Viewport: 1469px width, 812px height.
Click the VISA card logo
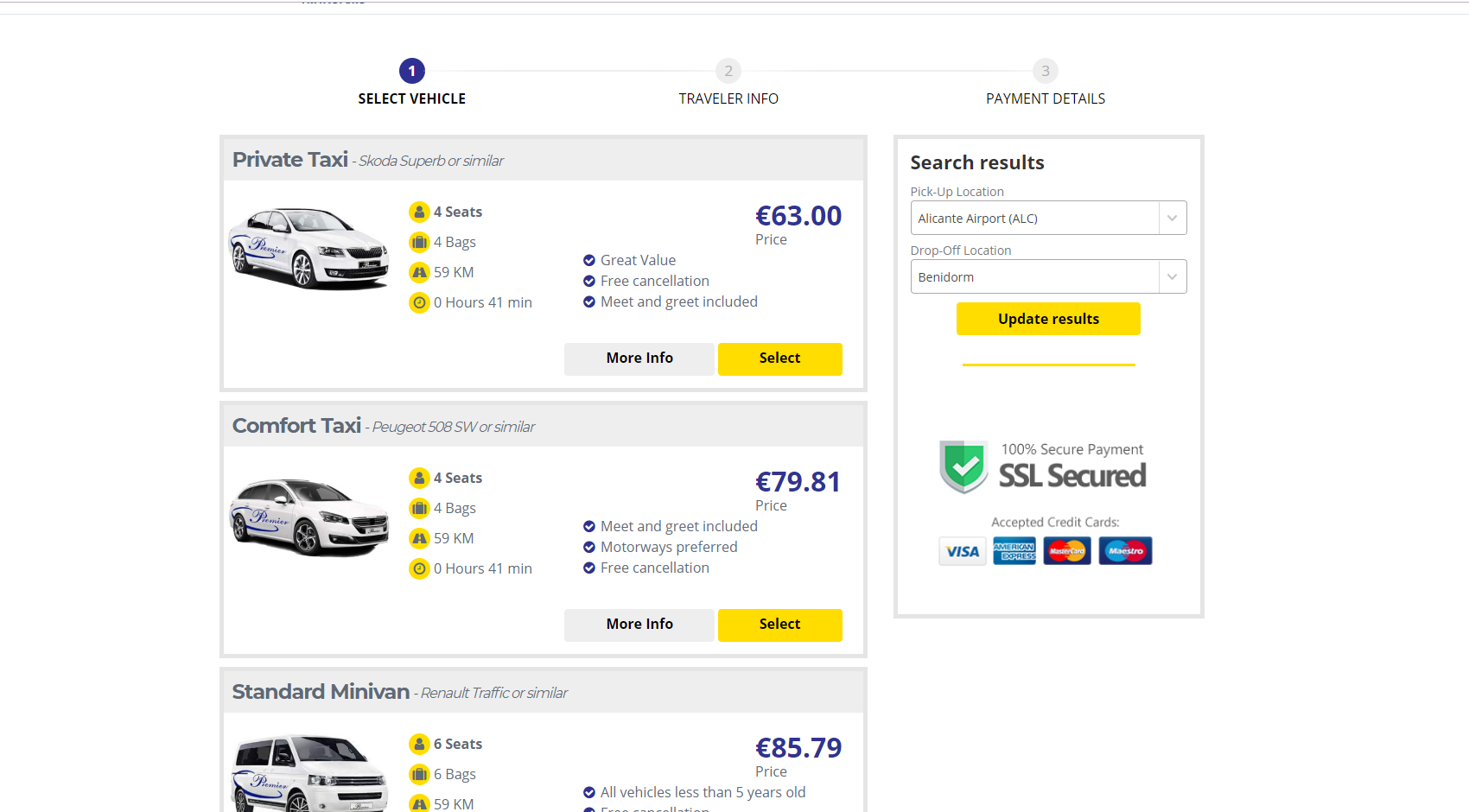pyautogui.click(x=963, y=551)
